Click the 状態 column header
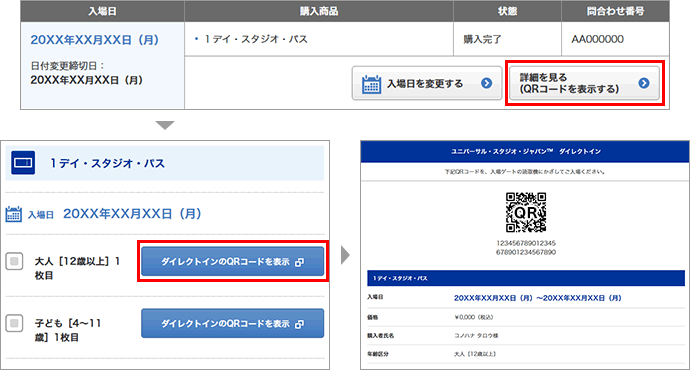Screen dimensions: 690x370 point(507,11)
